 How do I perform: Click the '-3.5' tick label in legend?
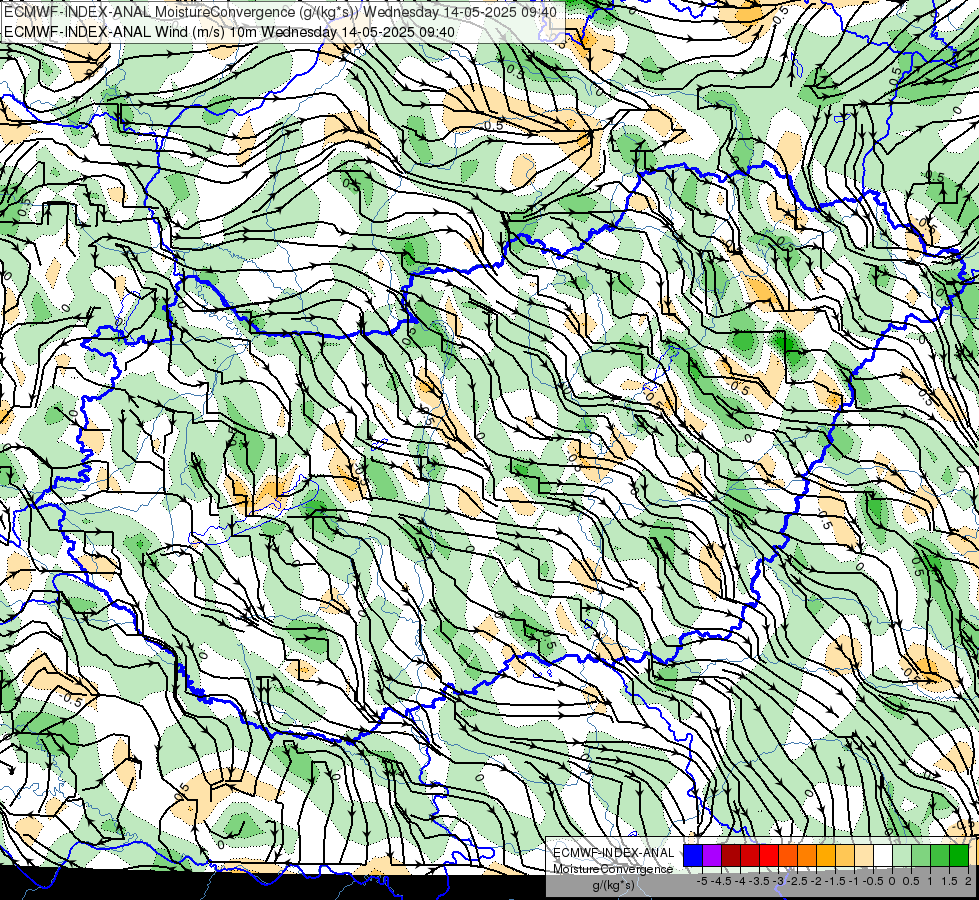click(x=759, y=881)
